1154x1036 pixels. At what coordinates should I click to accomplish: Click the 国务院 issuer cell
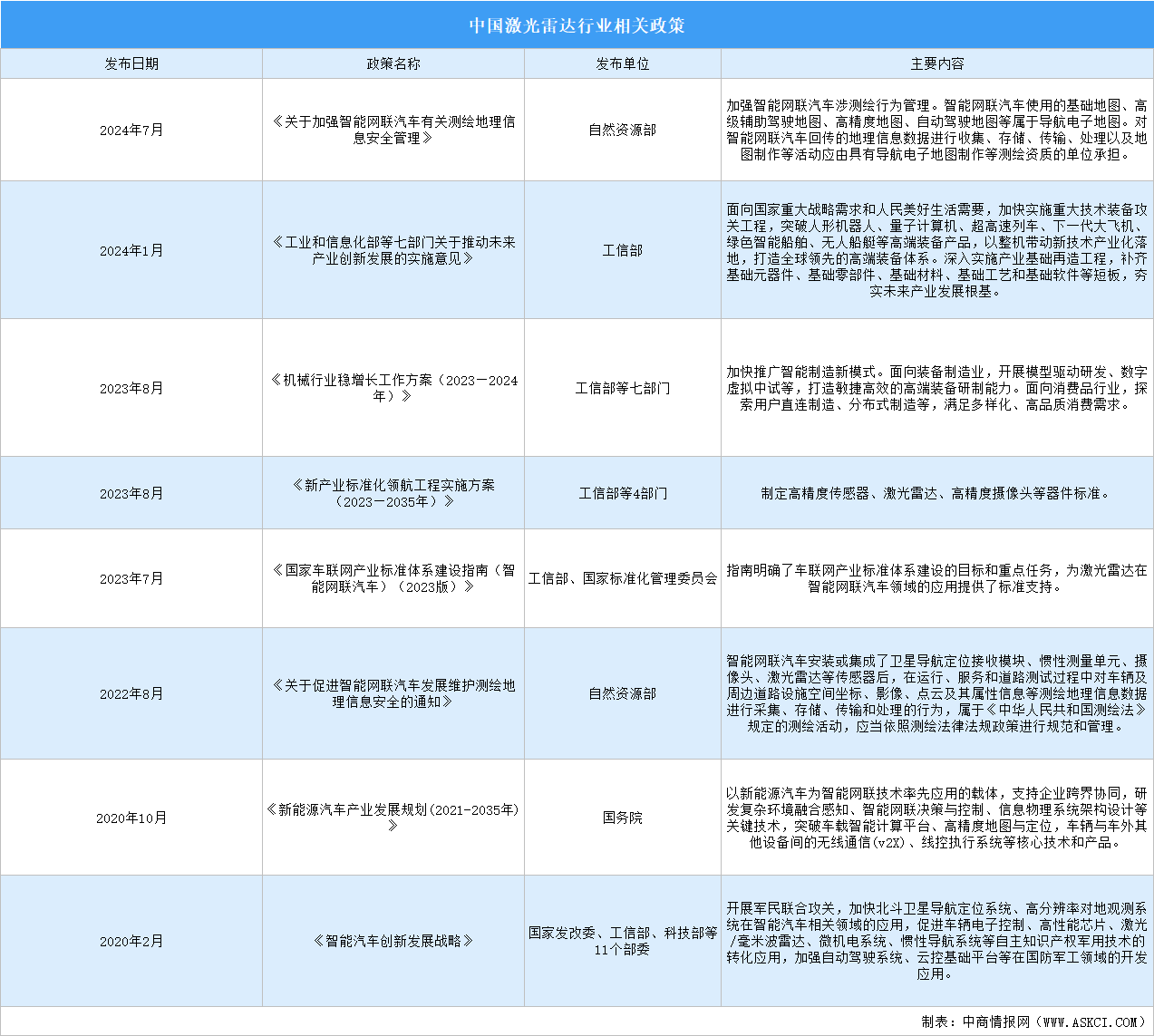623,818
